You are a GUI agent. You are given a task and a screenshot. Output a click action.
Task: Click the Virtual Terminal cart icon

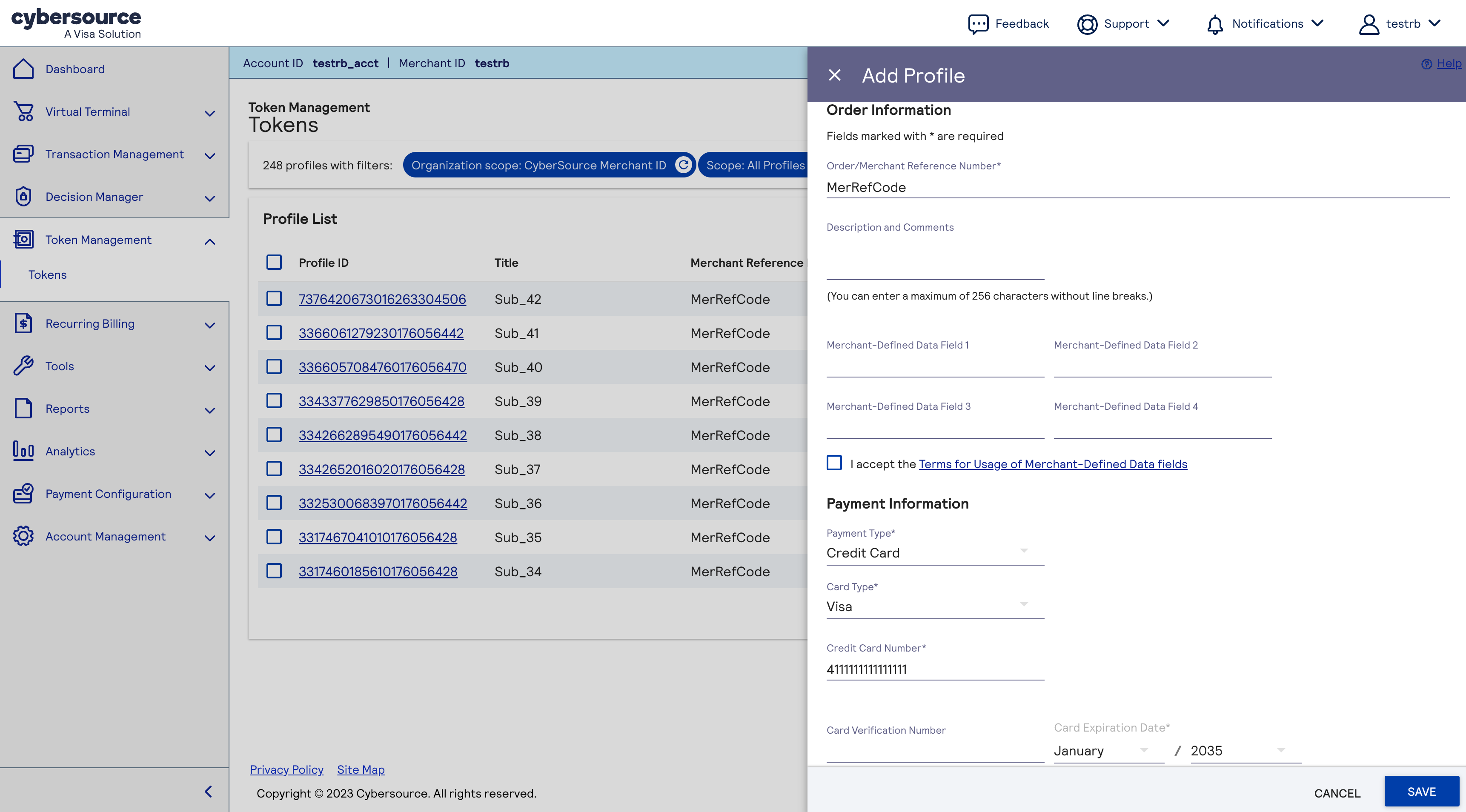coord(23,112)
